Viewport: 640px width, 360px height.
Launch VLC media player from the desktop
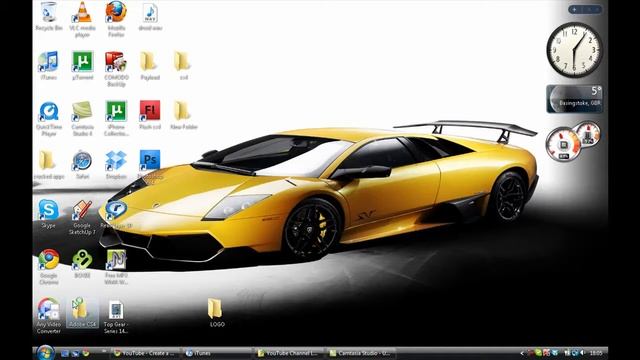tap(82, 19)
